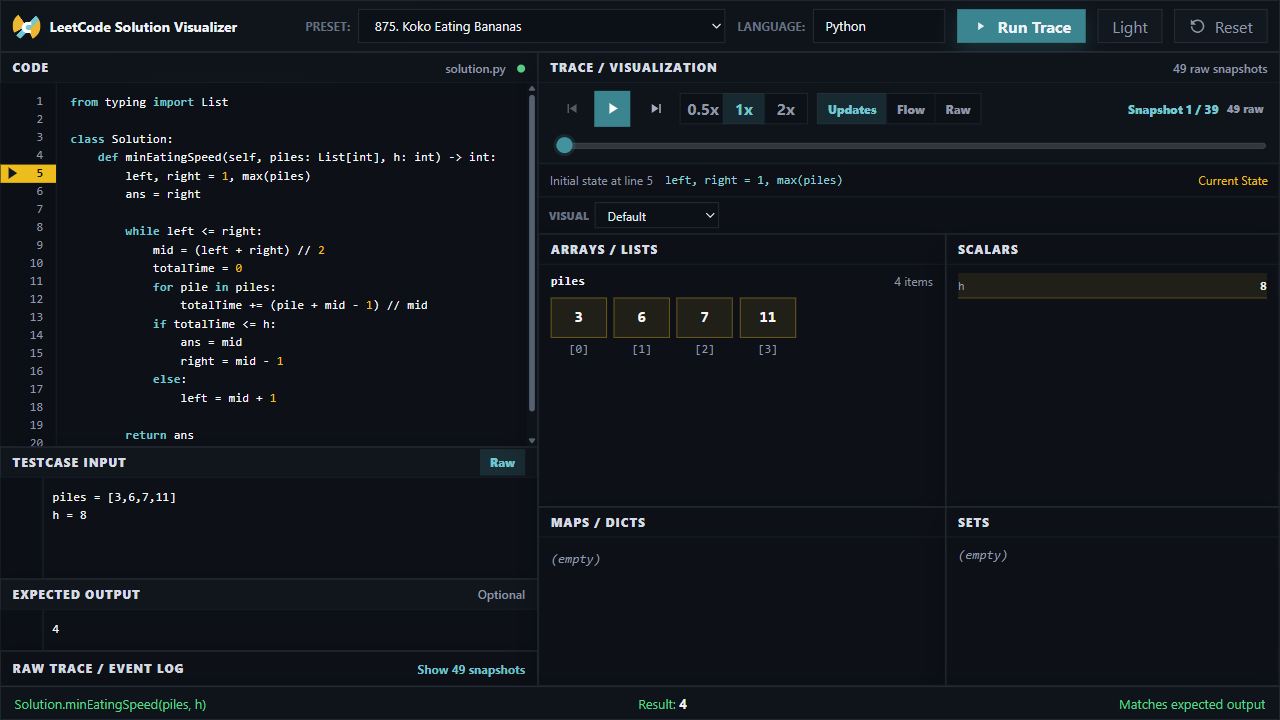Viewport: 1280px width, 720px height.
Task: Switch to Light theme
Action: coord(1130,27)
